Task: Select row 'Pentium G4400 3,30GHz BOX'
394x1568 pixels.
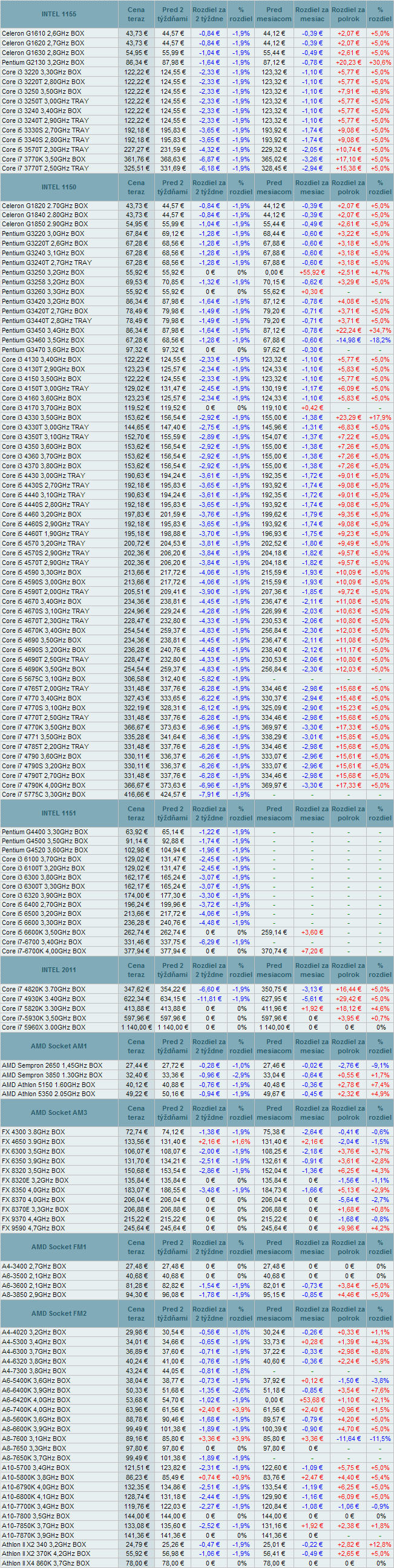Action: [197, 831]
